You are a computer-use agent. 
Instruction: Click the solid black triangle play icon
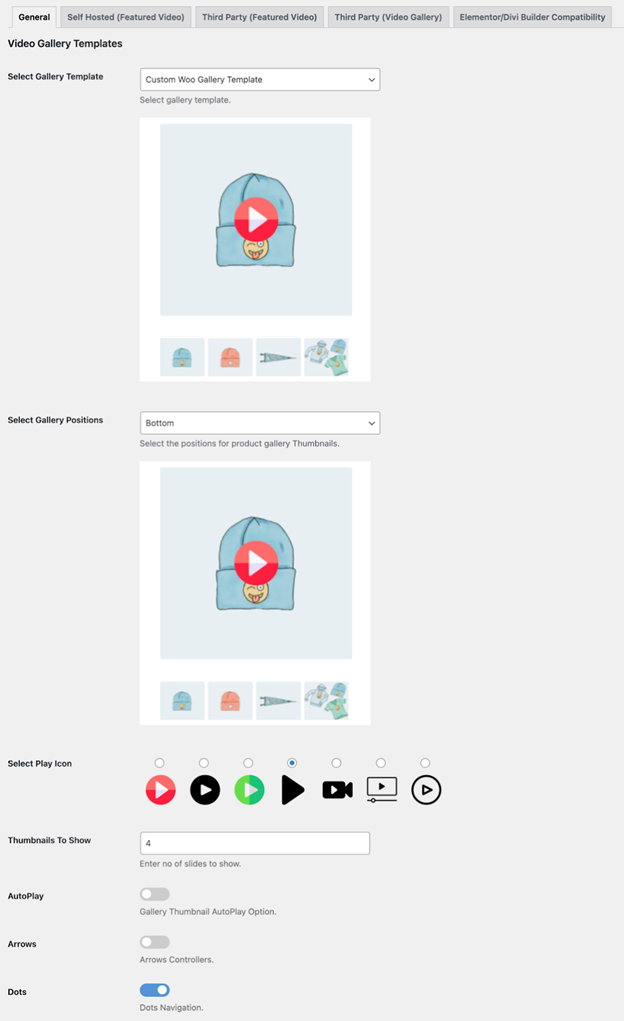point(292,790)
